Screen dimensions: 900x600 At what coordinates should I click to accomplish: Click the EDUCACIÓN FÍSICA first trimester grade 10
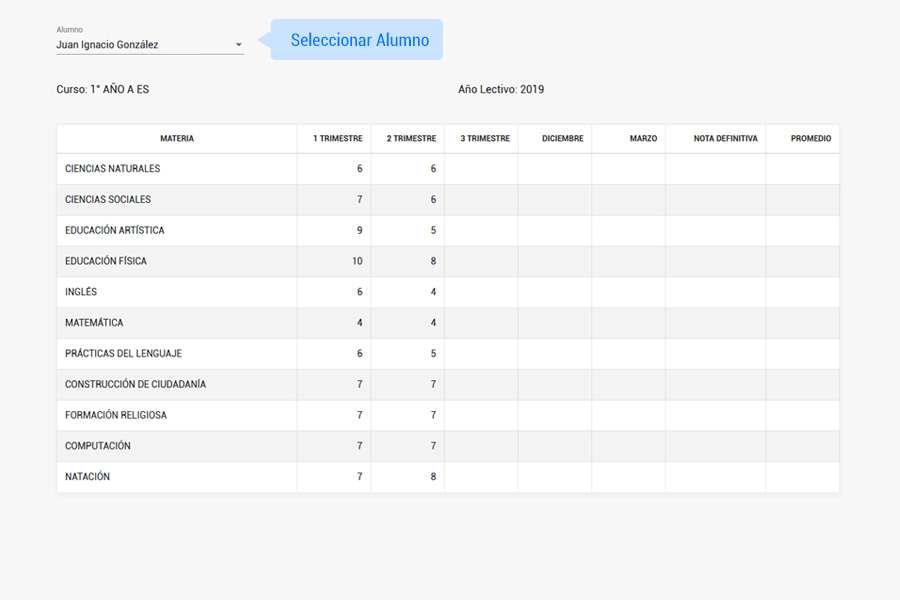tap(356, 262)
